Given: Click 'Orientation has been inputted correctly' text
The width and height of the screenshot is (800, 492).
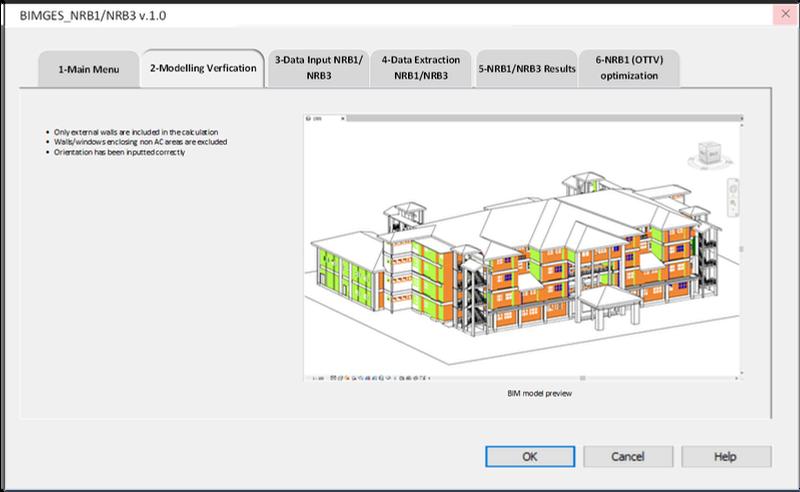Looking at the screenshot, I should 119,152.
